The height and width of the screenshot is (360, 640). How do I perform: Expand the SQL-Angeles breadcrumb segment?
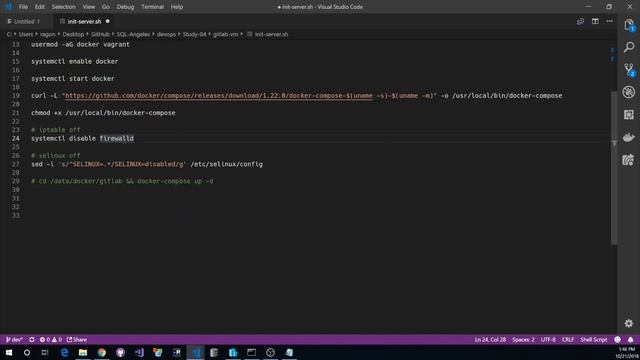133,34
